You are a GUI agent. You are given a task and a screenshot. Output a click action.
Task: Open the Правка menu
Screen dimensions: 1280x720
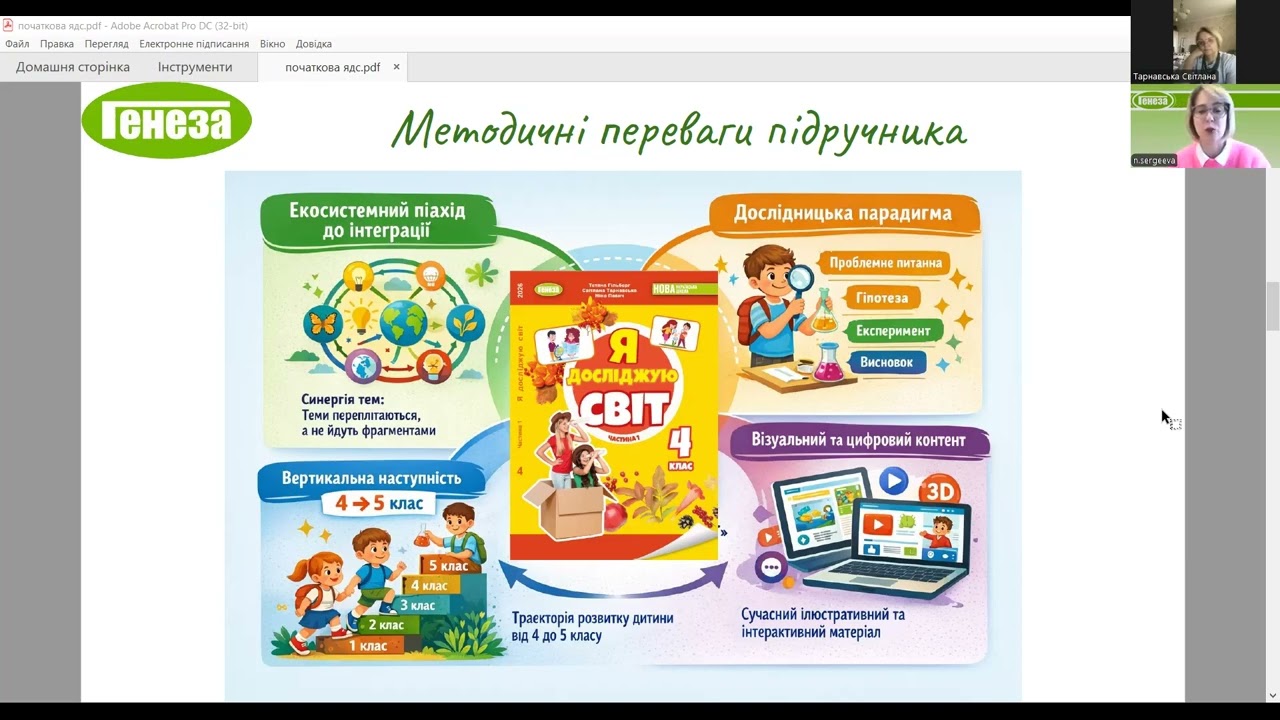(x=57, y=44)
